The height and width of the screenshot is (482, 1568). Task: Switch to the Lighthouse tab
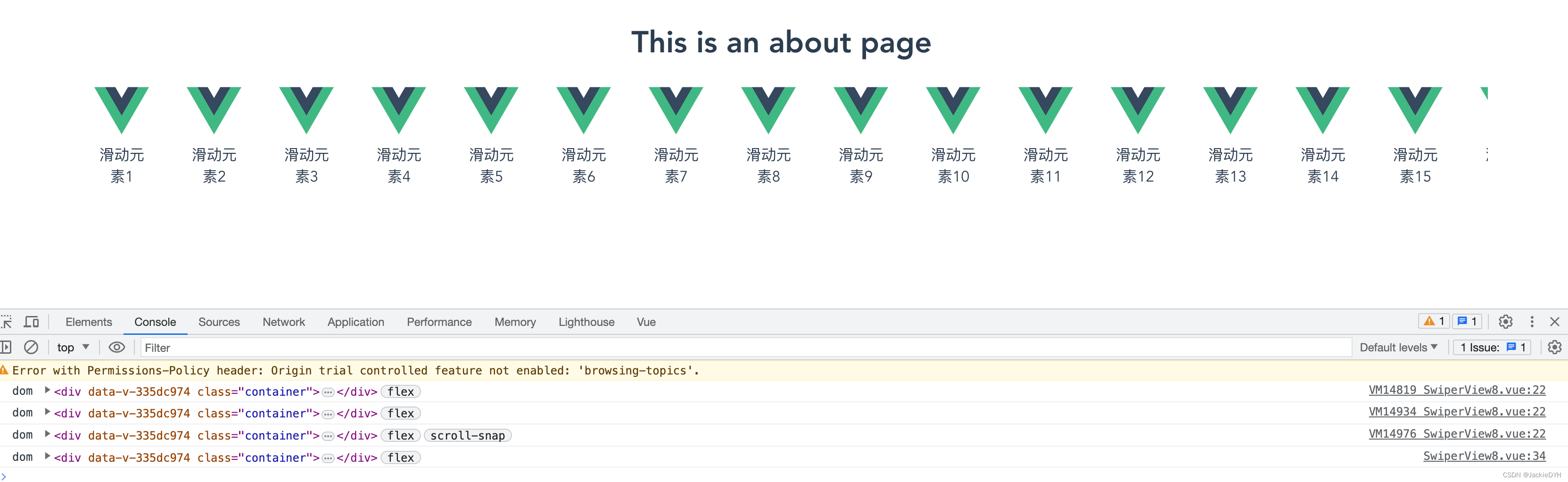pos(586,322)
